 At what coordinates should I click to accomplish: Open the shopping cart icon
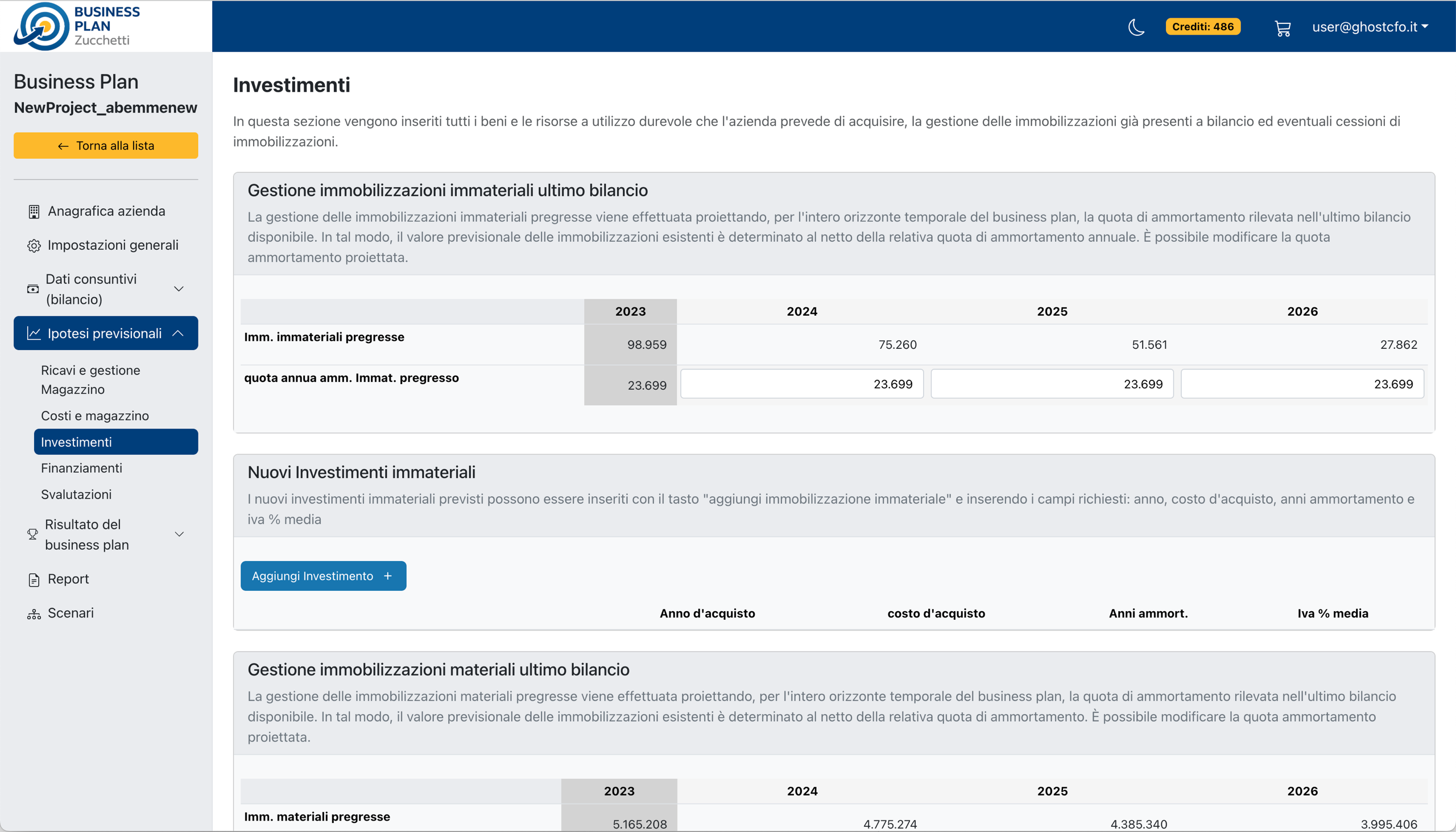1283,28
